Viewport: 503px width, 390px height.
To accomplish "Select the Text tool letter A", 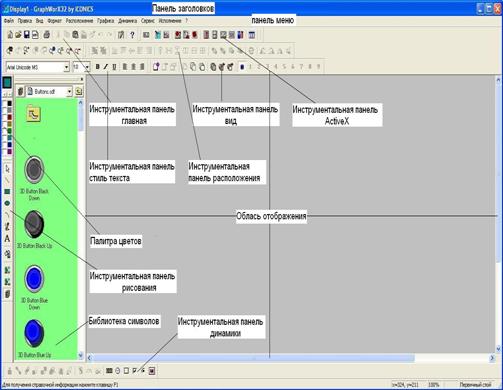I will (7, 239).
